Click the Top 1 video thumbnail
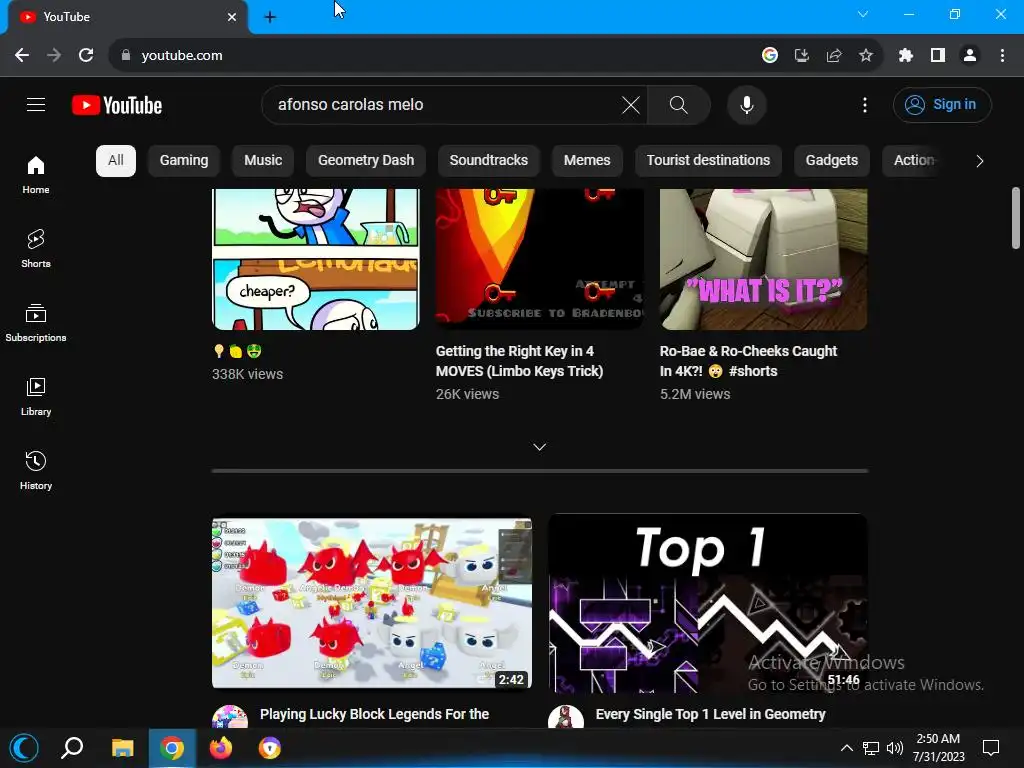Viewport: 1024px width, 768px height. coord(708,603)
